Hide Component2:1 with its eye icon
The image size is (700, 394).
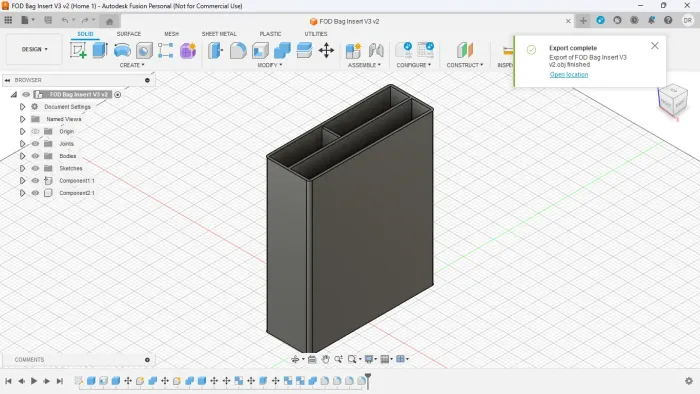(35, 193)
